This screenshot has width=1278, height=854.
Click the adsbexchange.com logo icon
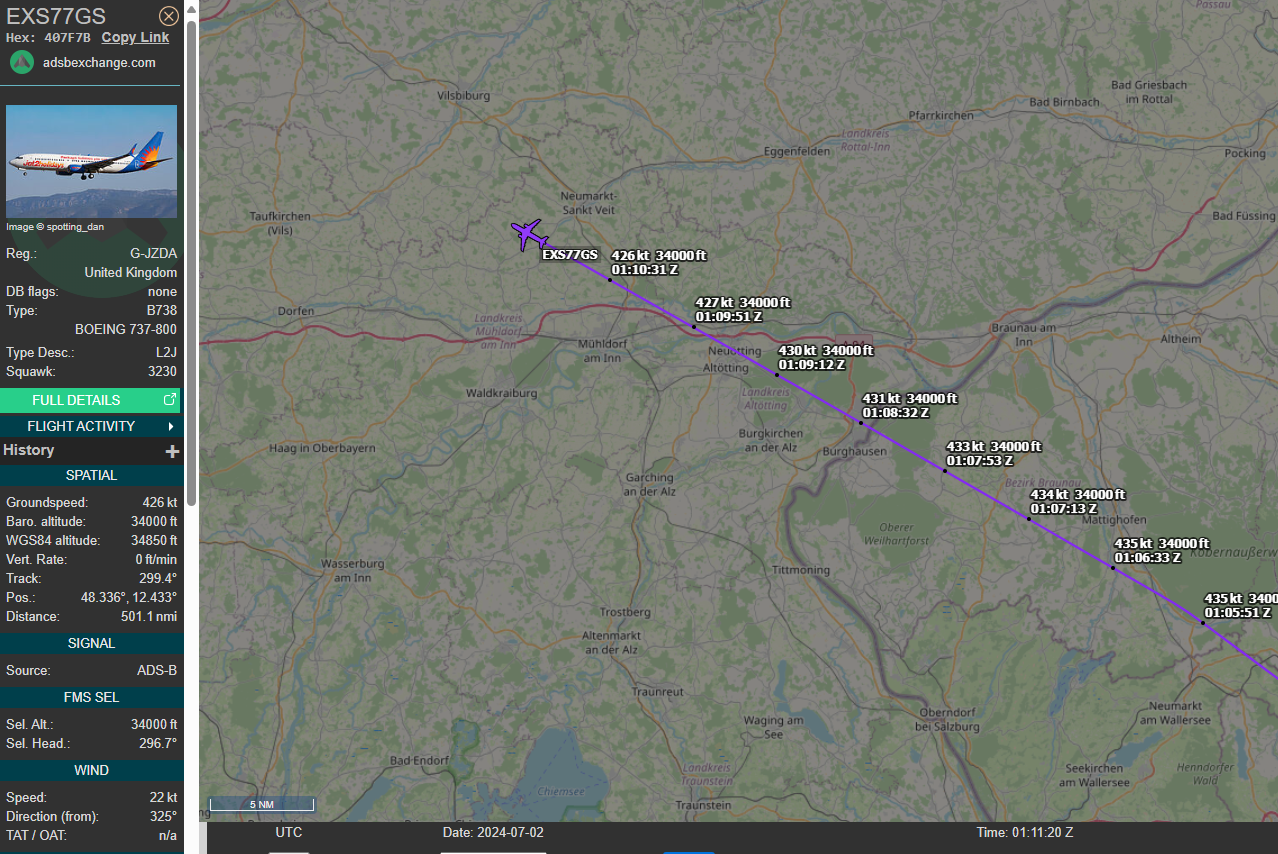[x=22, y=62]
